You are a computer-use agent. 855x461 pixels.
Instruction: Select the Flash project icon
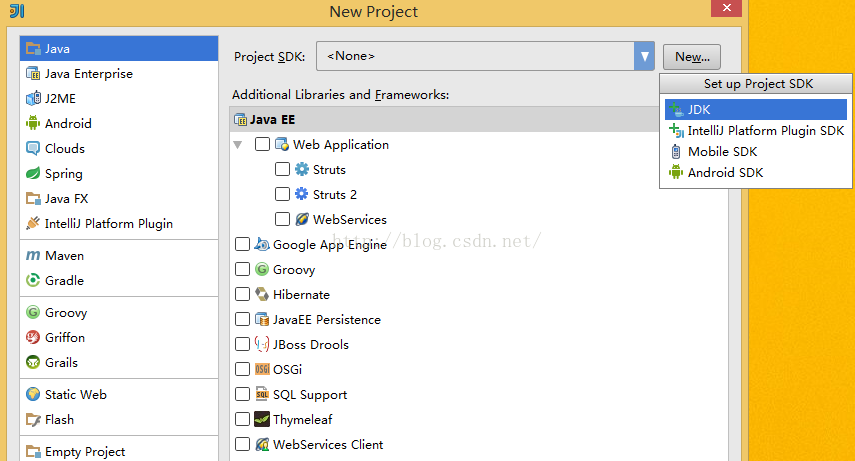point(33,420)
